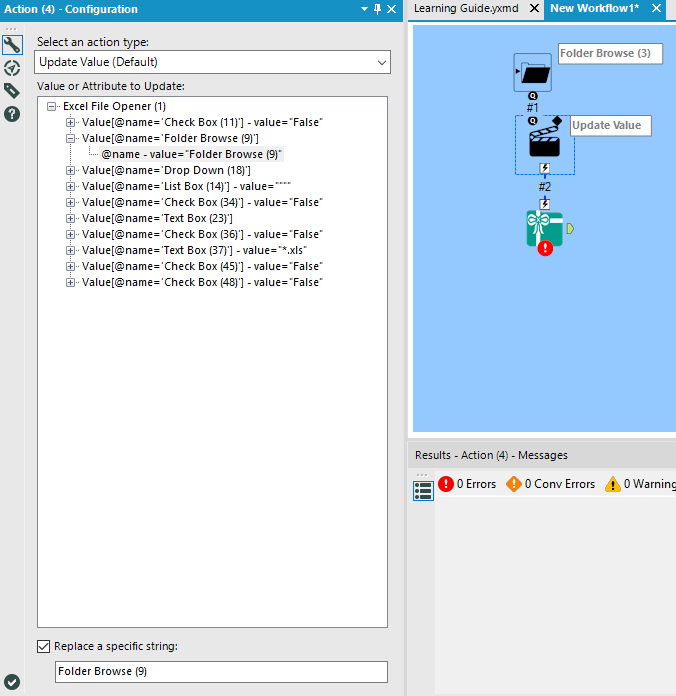Collapse the Folder Browse (9) node
Image resolution: width=676 pixels, height=696 pixels.
click(x=70, y=138)
